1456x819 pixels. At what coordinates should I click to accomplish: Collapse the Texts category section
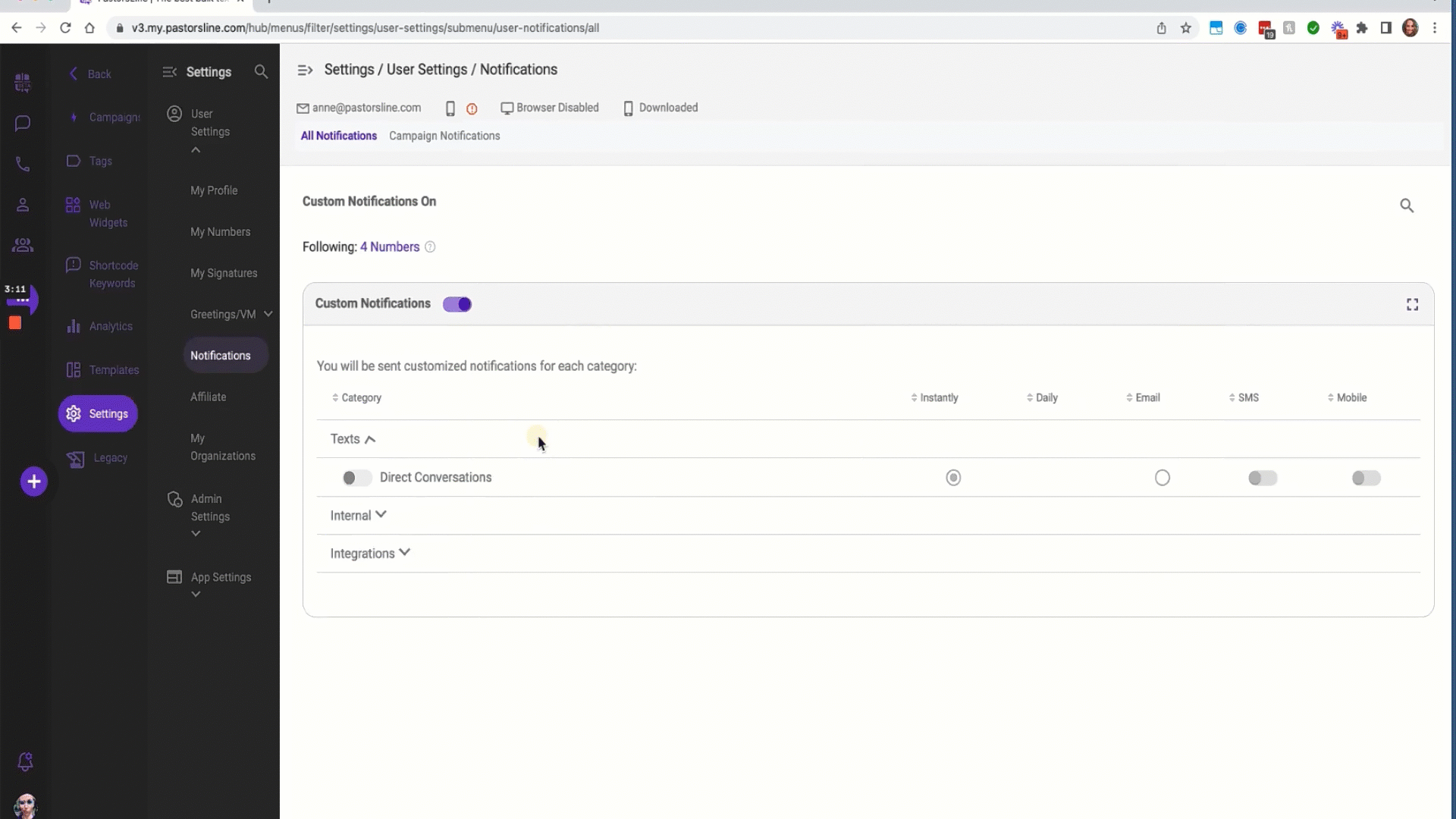370,438
